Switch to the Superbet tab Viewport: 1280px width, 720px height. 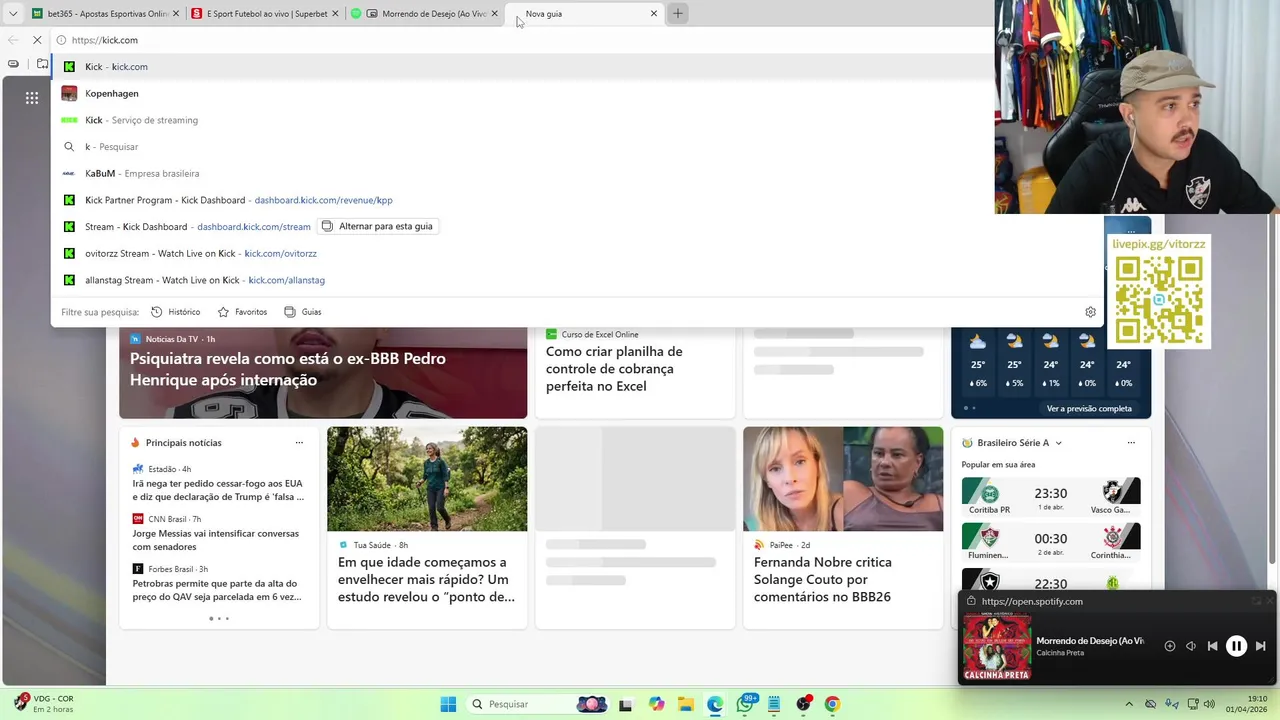coord(264,13)
